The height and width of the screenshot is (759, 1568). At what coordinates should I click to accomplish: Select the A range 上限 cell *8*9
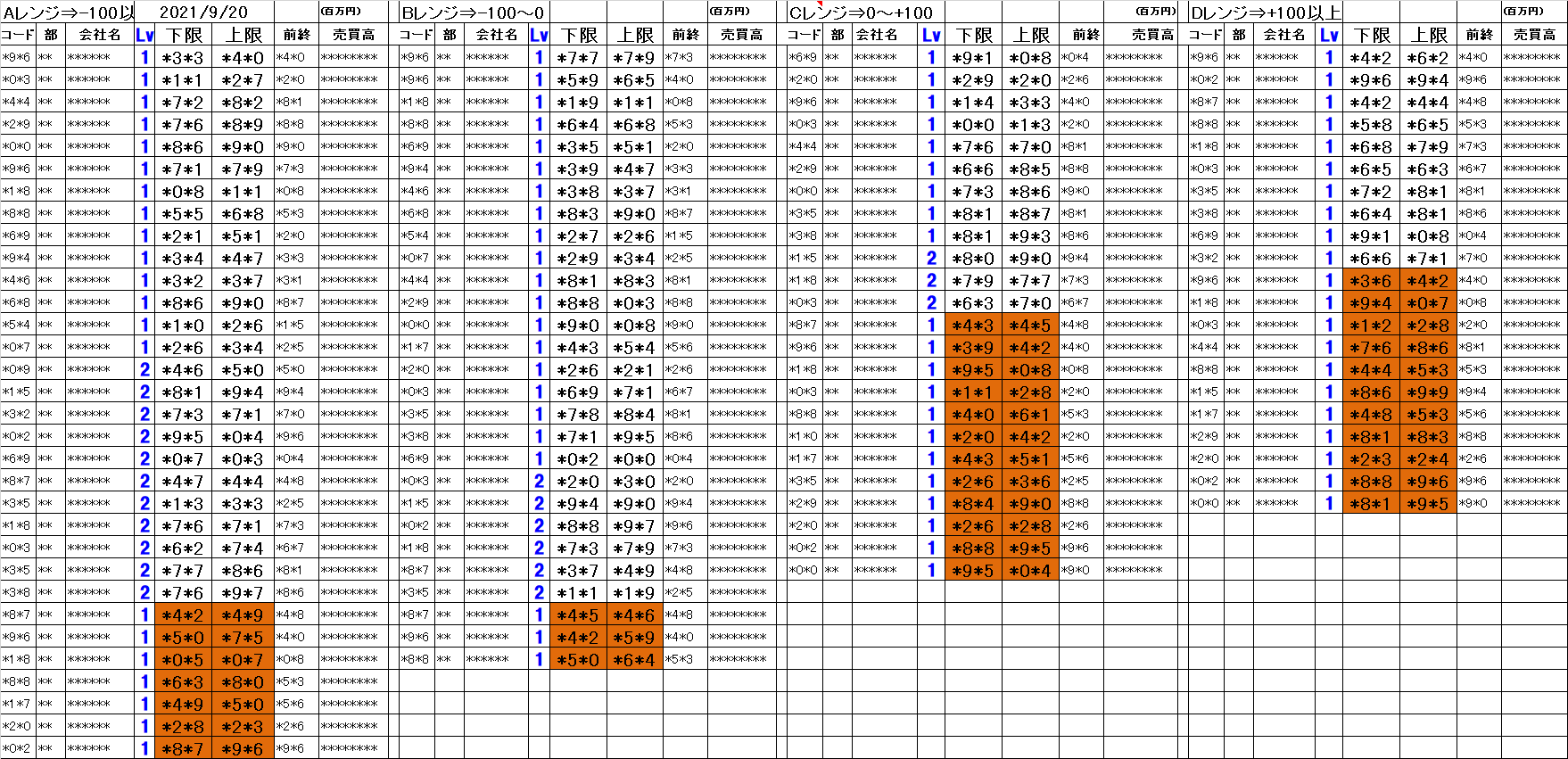pos(243,124)
